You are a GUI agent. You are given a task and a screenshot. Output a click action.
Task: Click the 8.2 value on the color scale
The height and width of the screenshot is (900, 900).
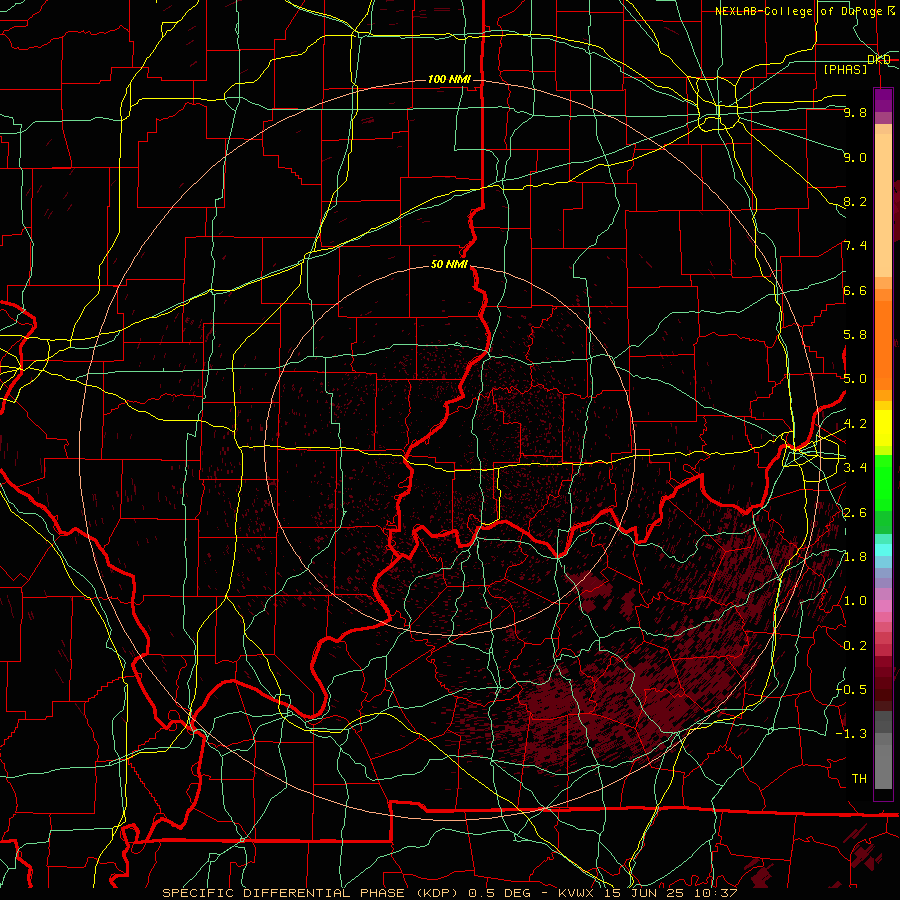(855, 201)
